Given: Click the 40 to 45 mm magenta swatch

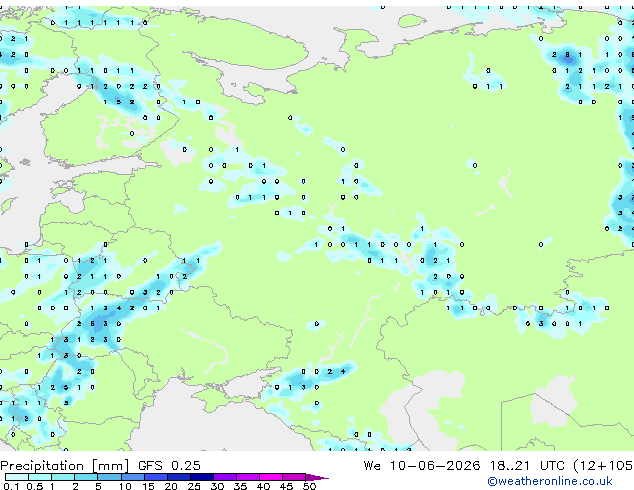Looking at the screenshot, I should point(271,477).
